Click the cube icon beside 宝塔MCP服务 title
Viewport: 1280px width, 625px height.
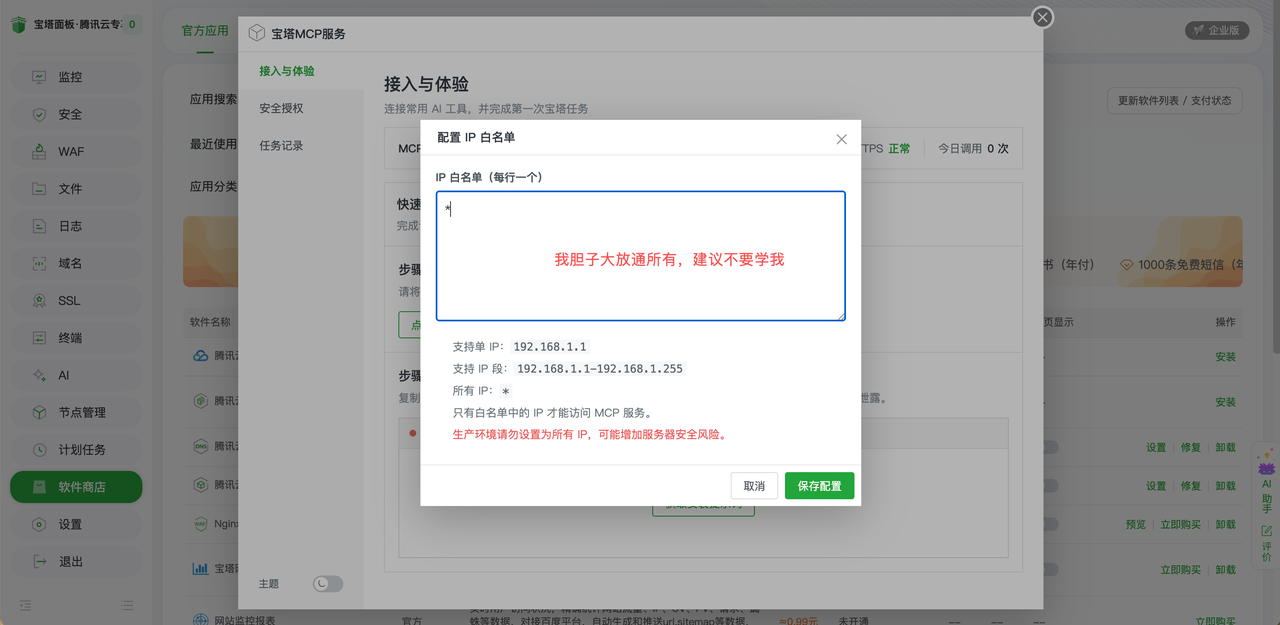(257, 33)
